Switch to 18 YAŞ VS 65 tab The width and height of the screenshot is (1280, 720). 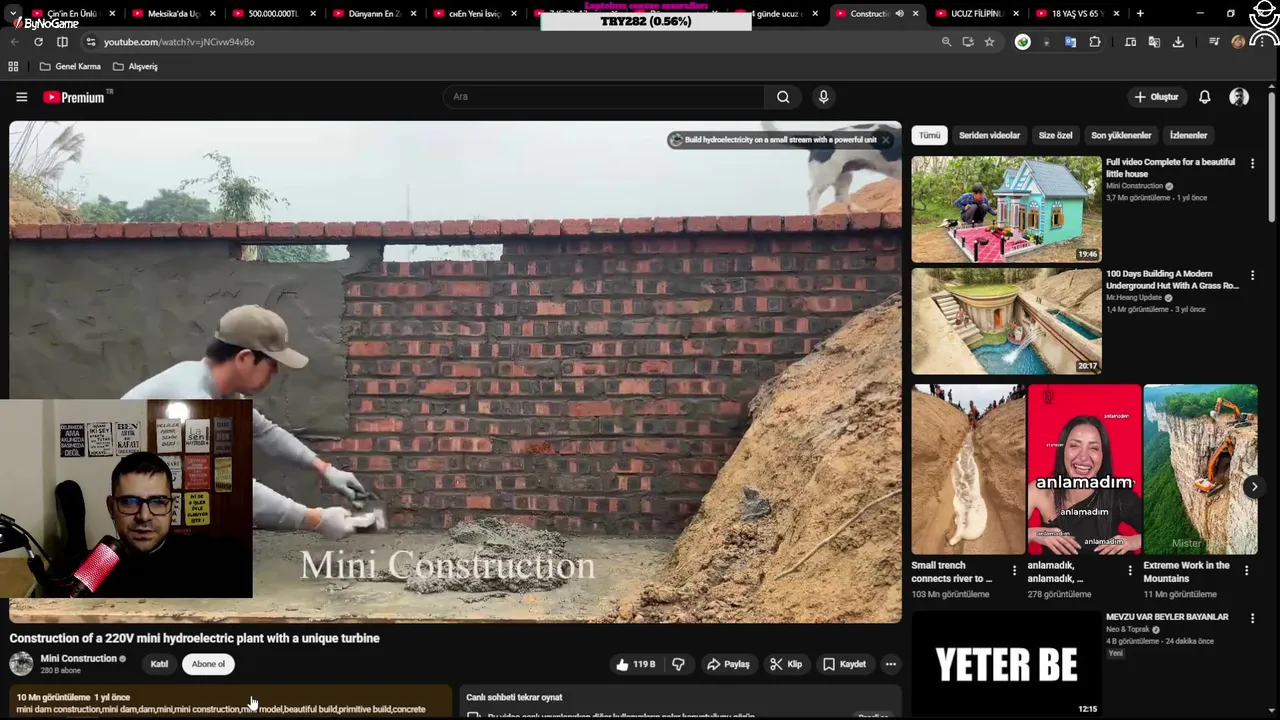[x=1077, y=14]
